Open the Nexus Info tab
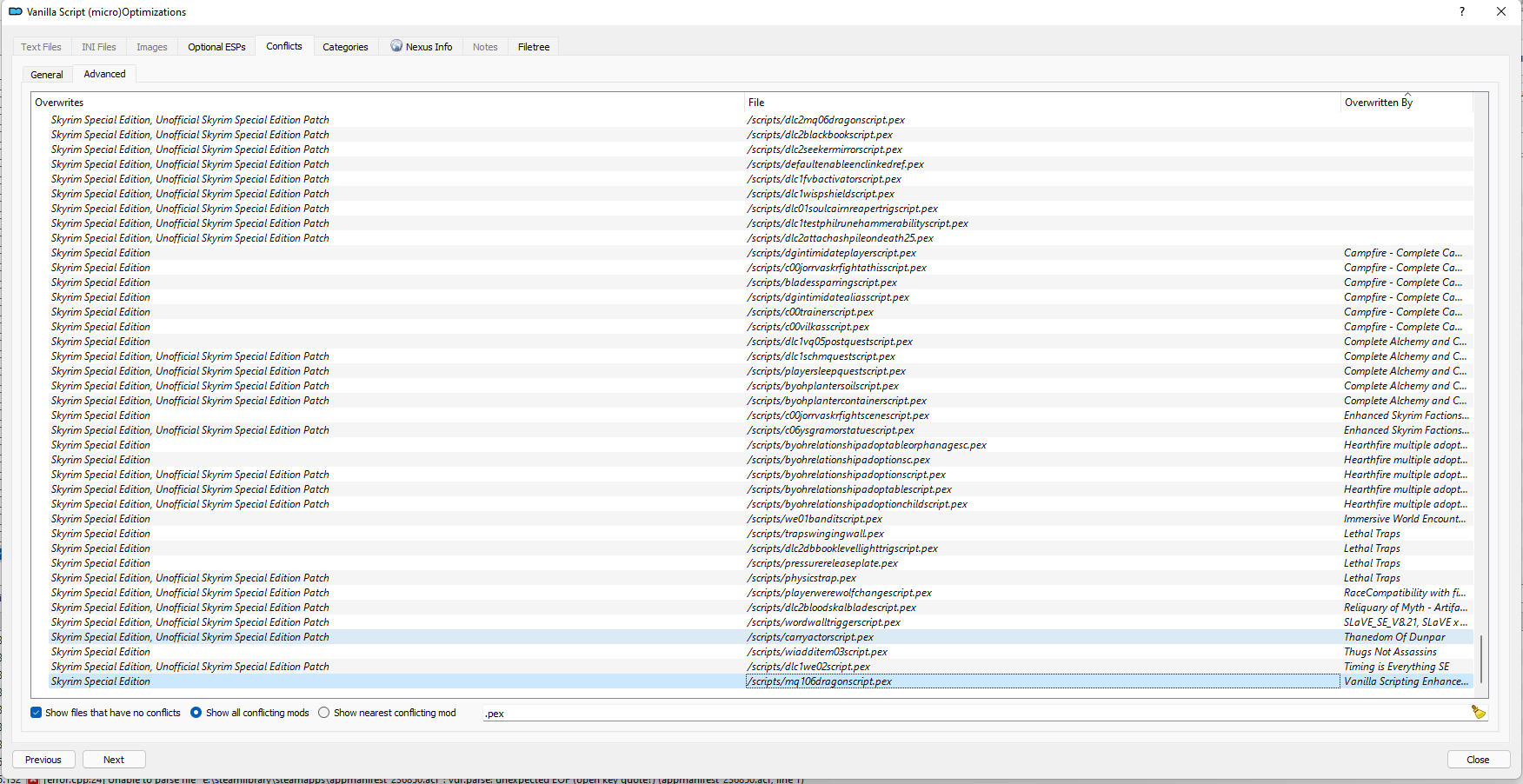 coord(422,47)
